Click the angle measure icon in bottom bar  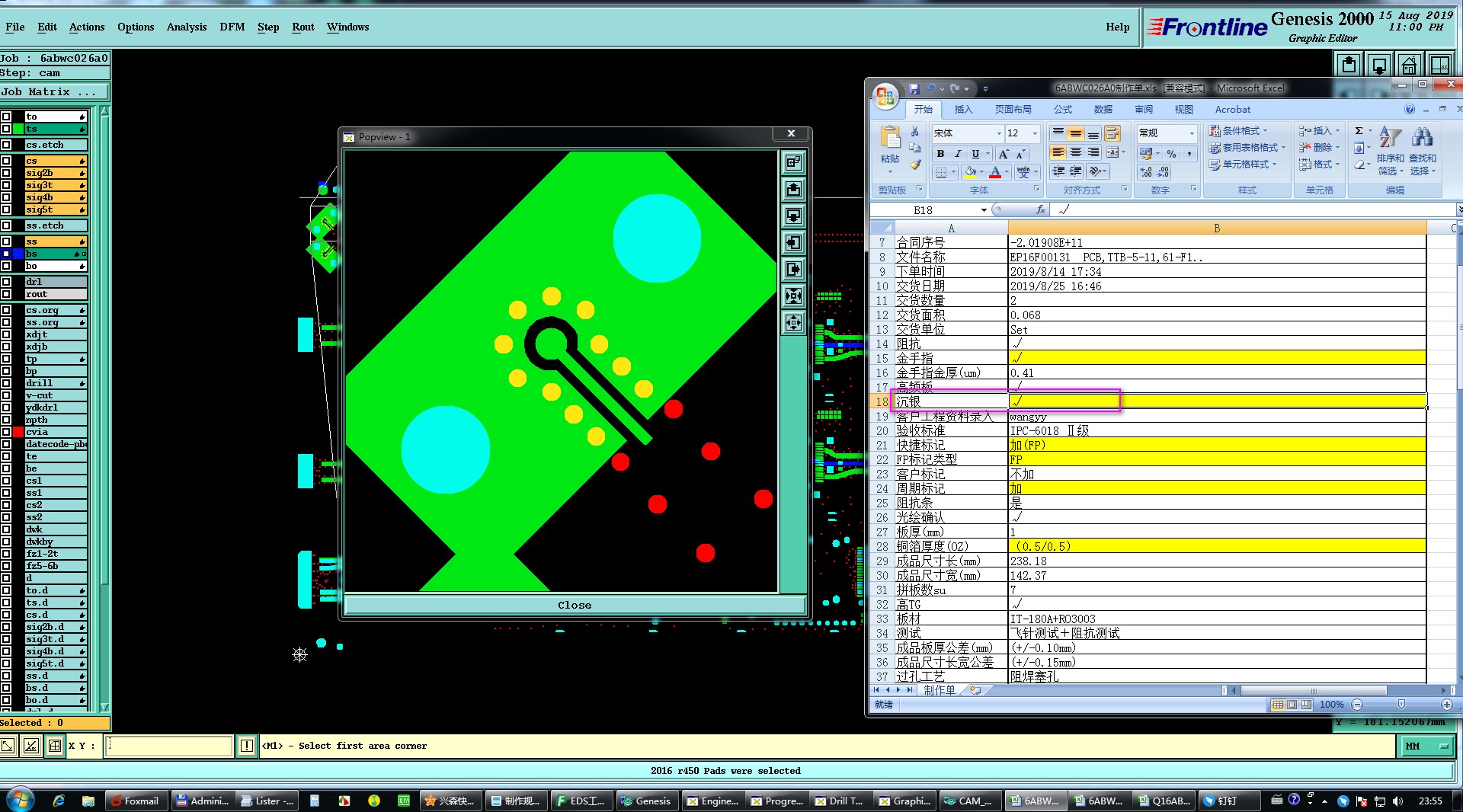pyautogui.click(x=31, y=746)
